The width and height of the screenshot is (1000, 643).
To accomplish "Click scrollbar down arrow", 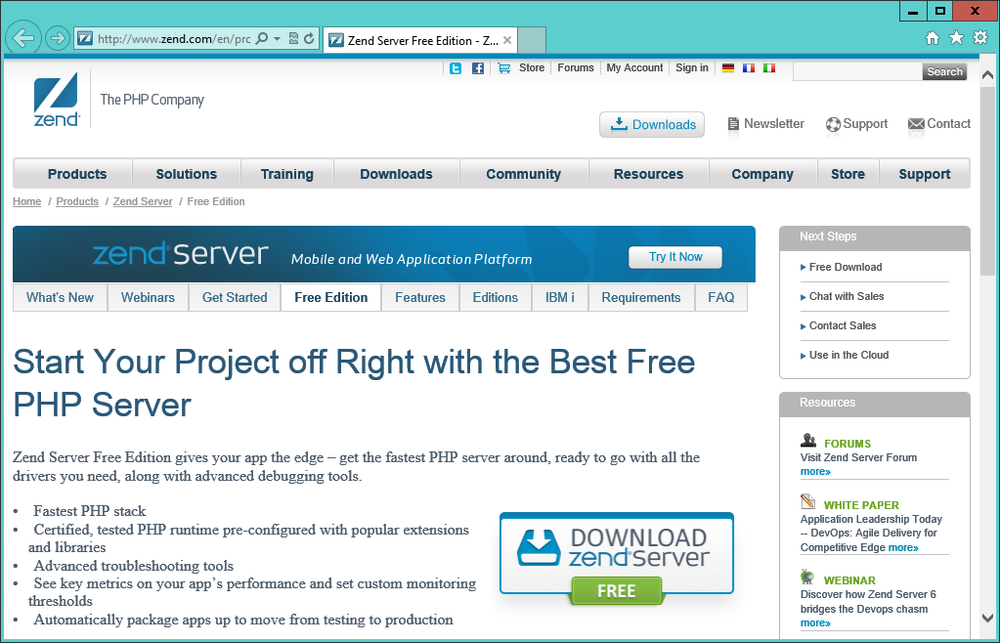I will click(x=987, y=618).
